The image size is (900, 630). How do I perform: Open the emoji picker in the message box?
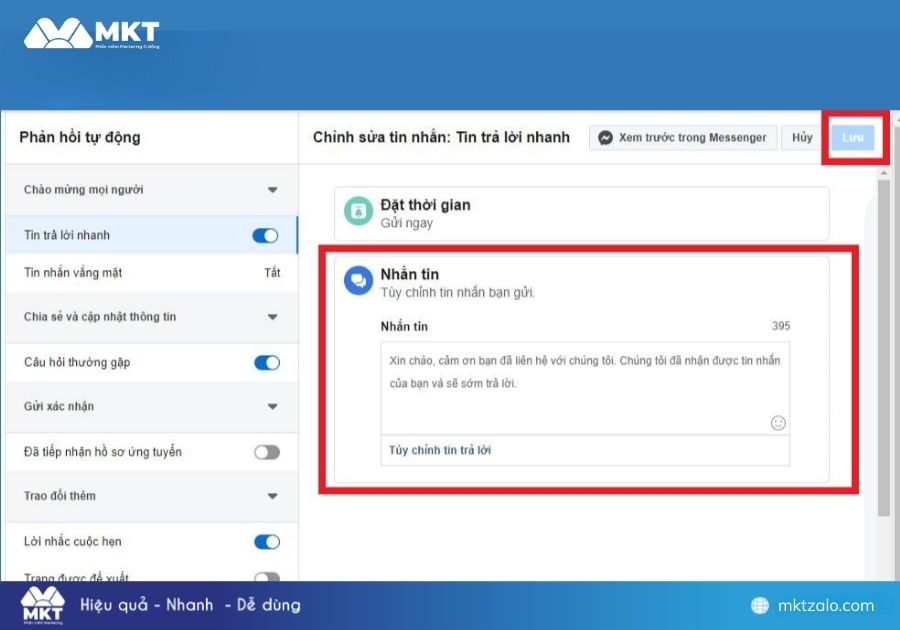click(x=778, y=424)
